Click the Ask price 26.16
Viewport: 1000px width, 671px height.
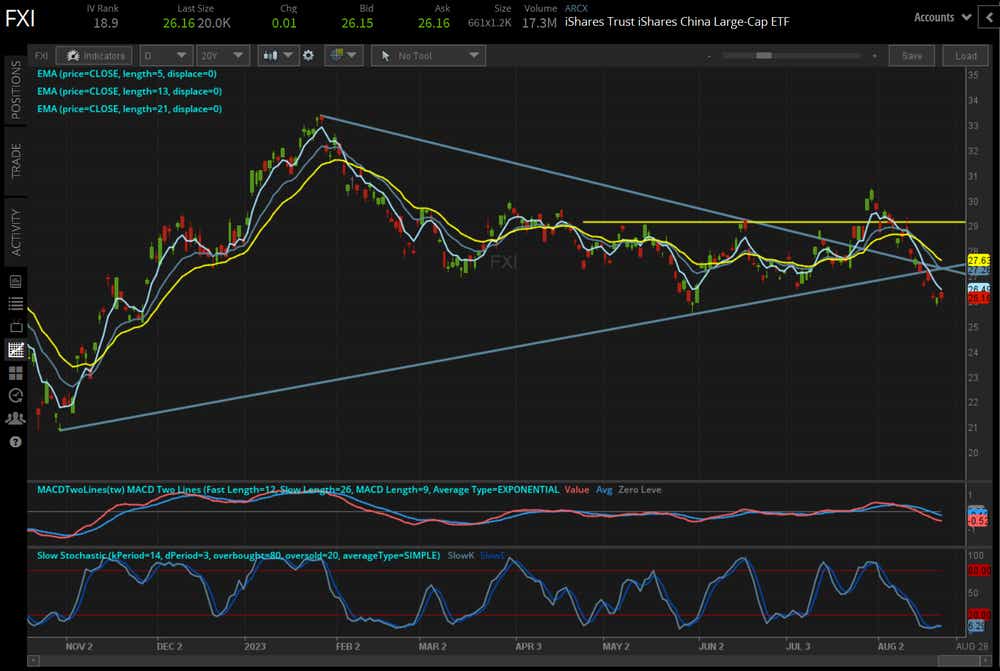[x=434, y=24]
